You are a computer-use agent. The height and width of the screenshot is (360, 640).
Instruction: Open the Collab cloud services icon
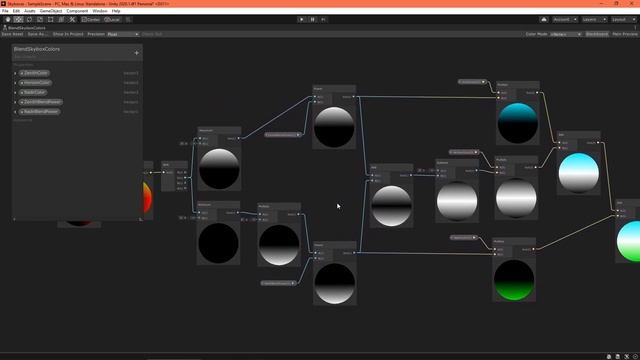point(544,20)
